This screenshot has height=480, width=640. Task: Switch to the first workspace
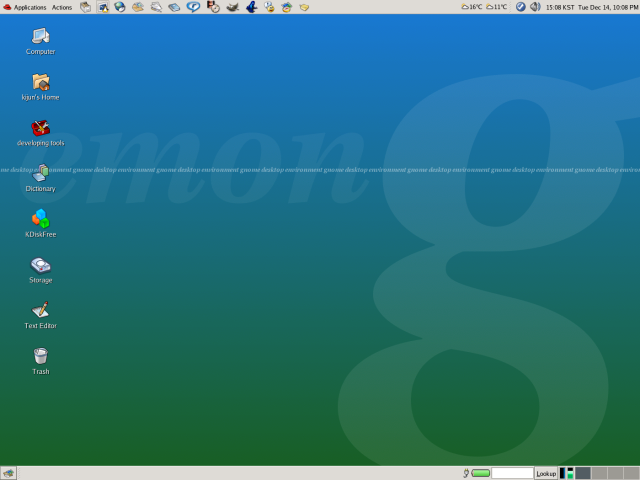pos(583,473)
